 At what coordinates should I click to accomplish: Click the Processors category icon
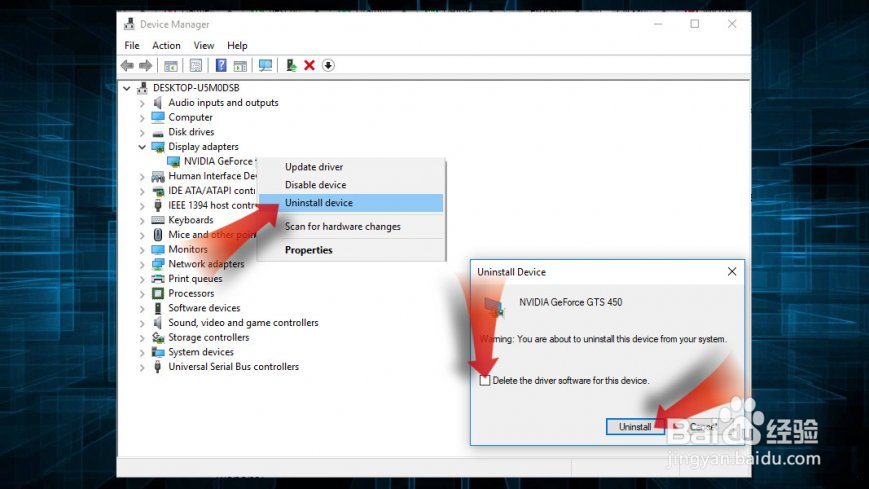(x=158, y=293)
